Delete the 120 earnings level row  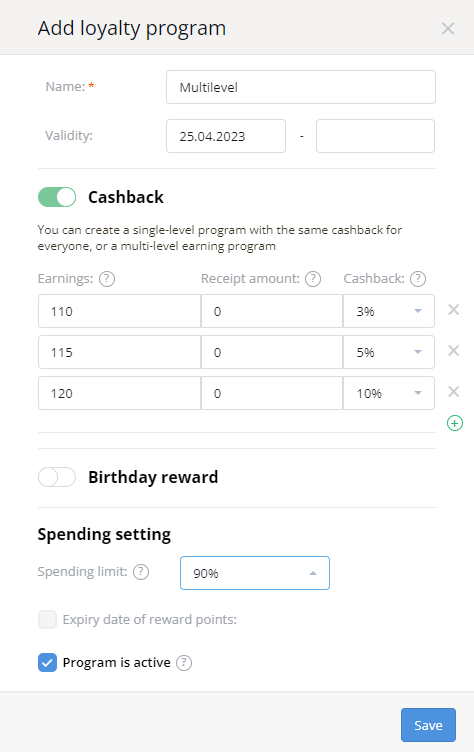click(453, 392)
